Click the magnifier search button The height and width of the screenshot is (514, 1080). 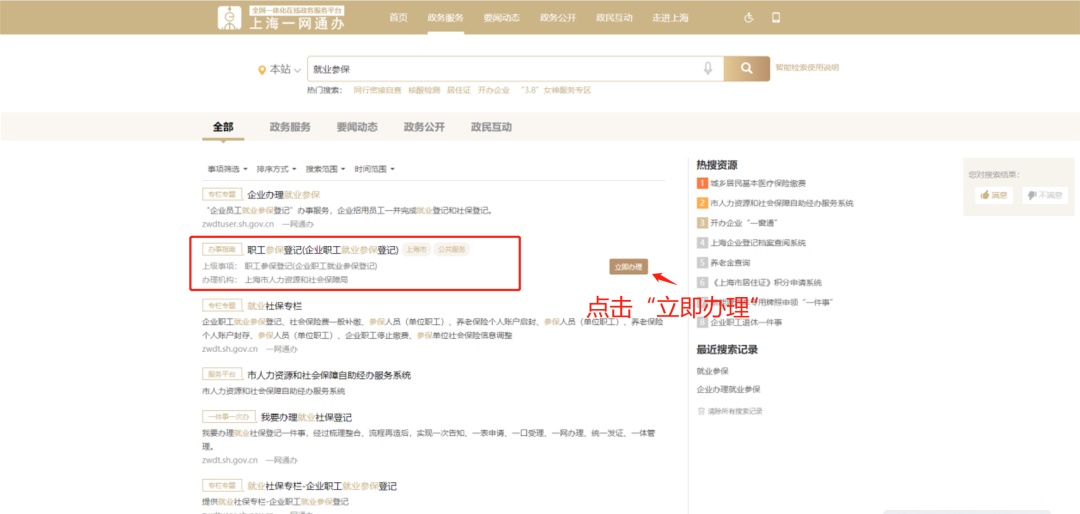pos(746,68)
